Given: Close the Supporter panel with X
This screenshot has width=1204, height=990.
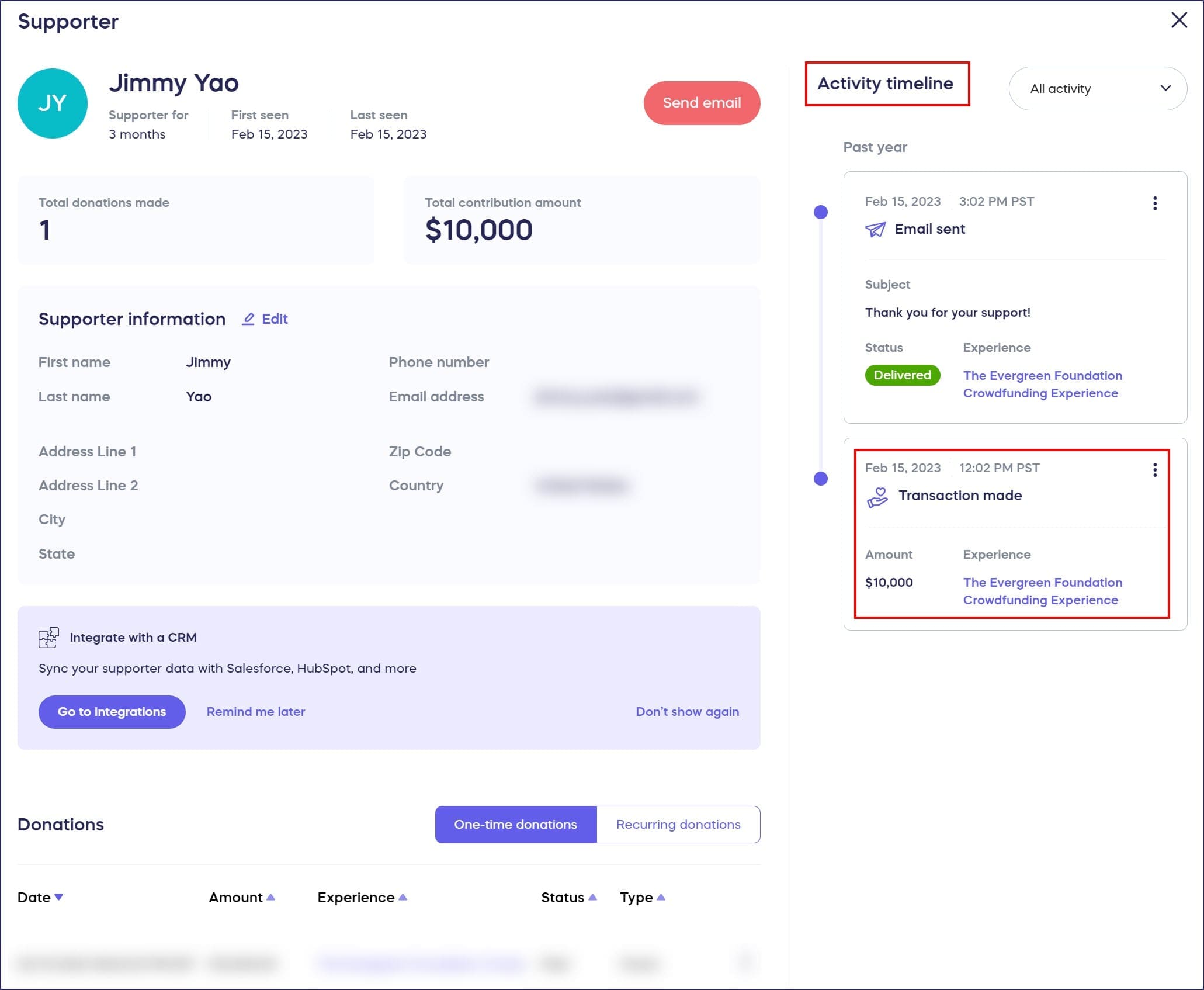Looking at the screenshot, I should coord(1179,20).
